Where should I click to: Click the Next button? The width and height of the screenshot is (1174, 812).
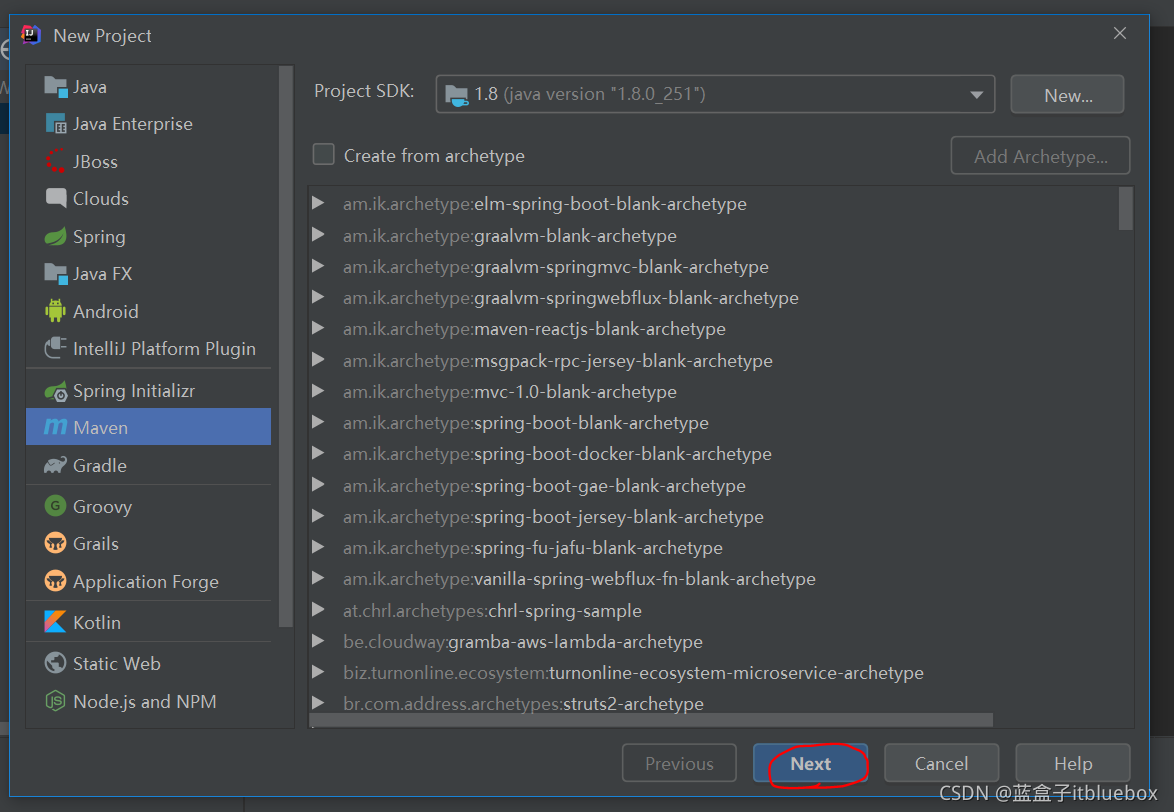coord(810,763)
